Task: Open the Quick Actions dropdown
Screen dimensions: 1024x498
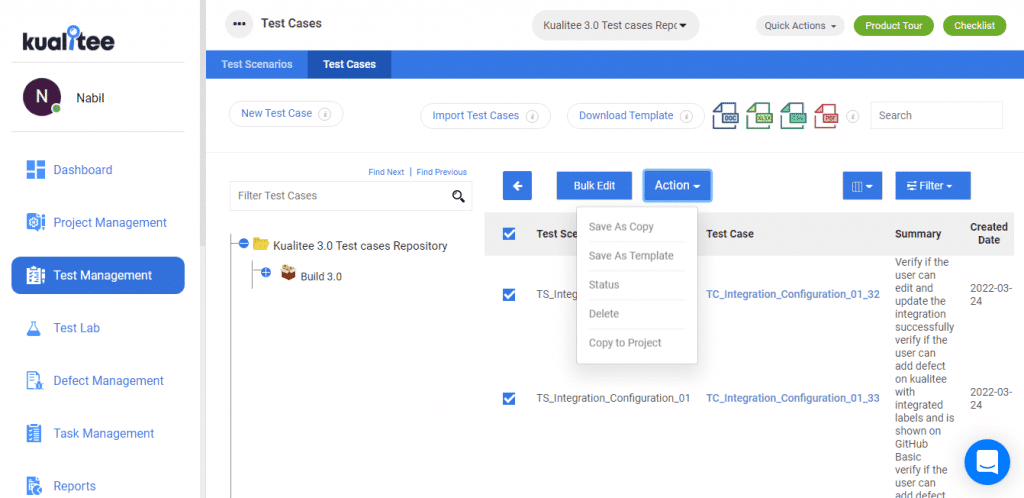Action: [x=800, y=26]
